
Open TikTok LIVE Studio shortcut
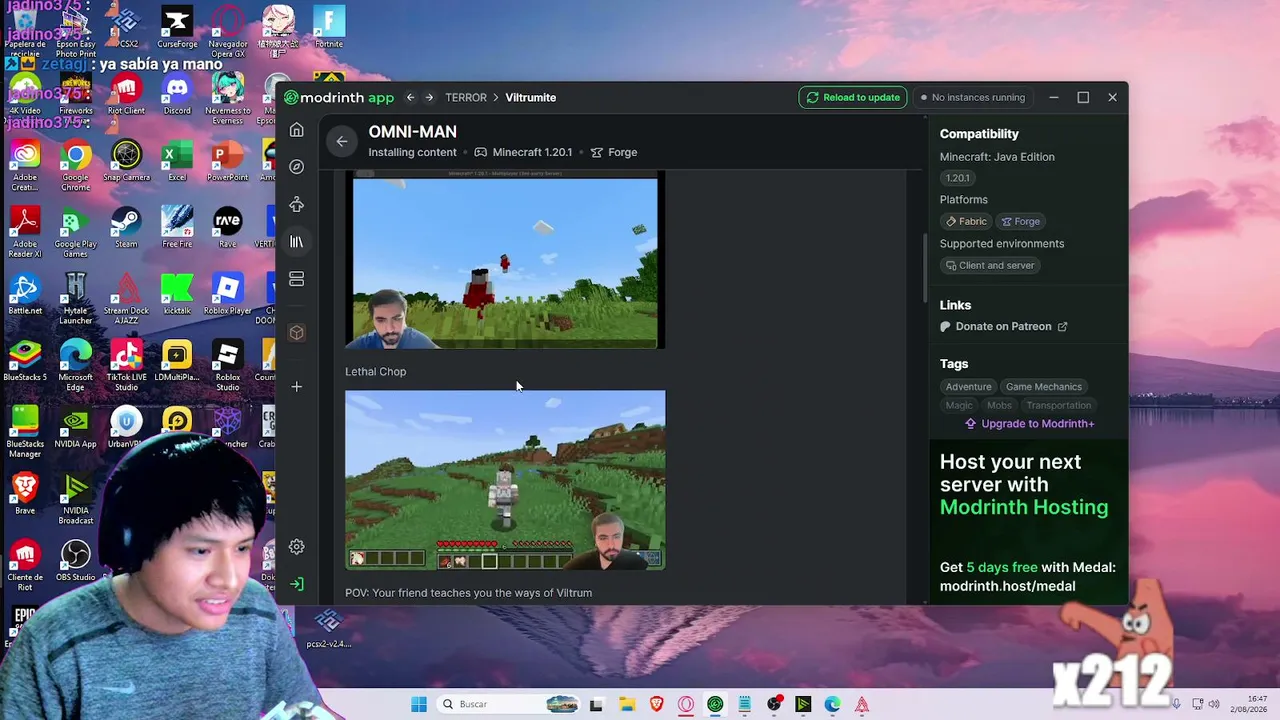click(126, 366)
